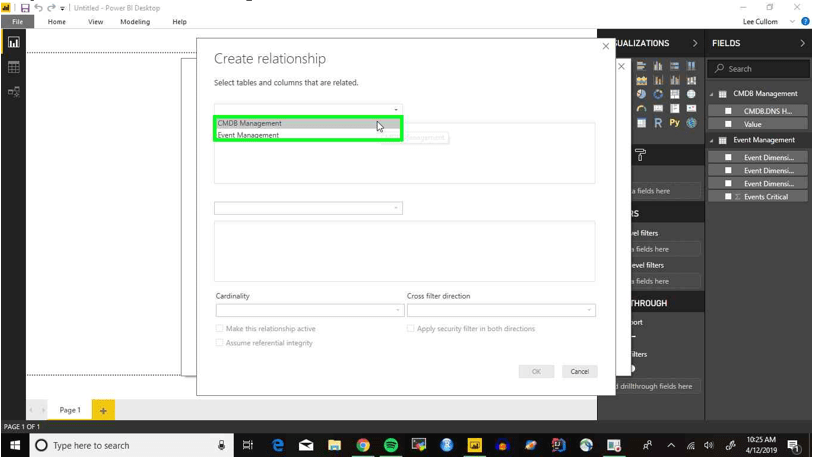This screenshot has width=814, height=458.
Task: Open the second table selection dropdown
Action: click(x=308, y=208)
